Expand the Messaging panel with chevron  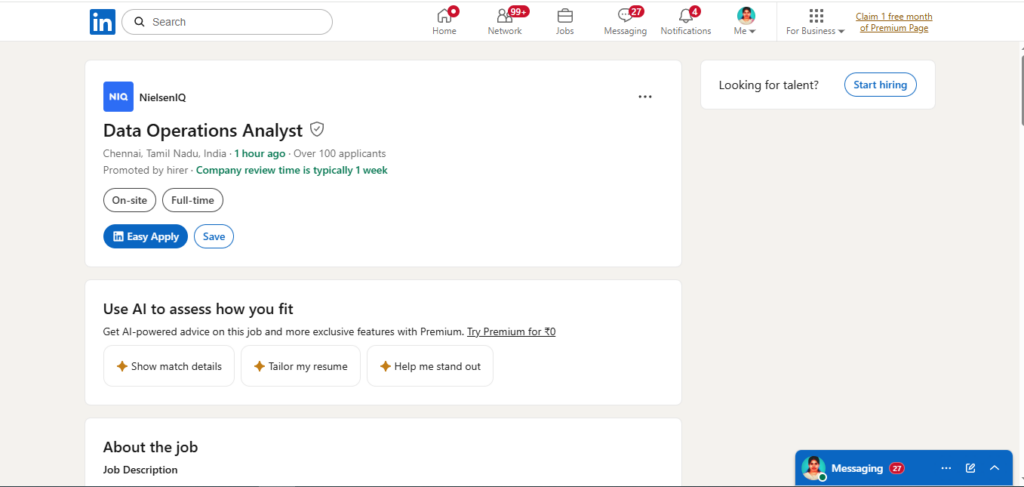pos(995,468)
